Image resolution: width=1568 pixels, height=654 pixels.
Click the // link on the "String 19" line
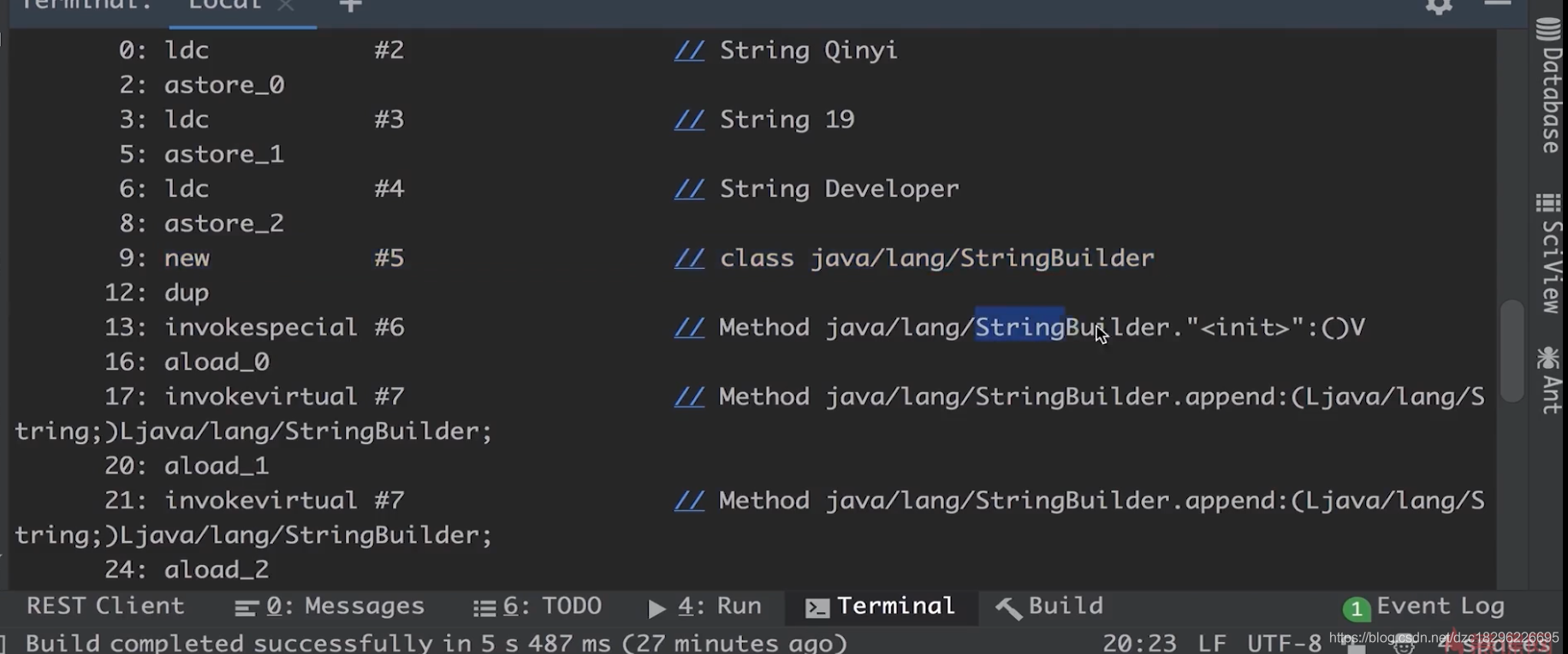(x=689, y=121)
